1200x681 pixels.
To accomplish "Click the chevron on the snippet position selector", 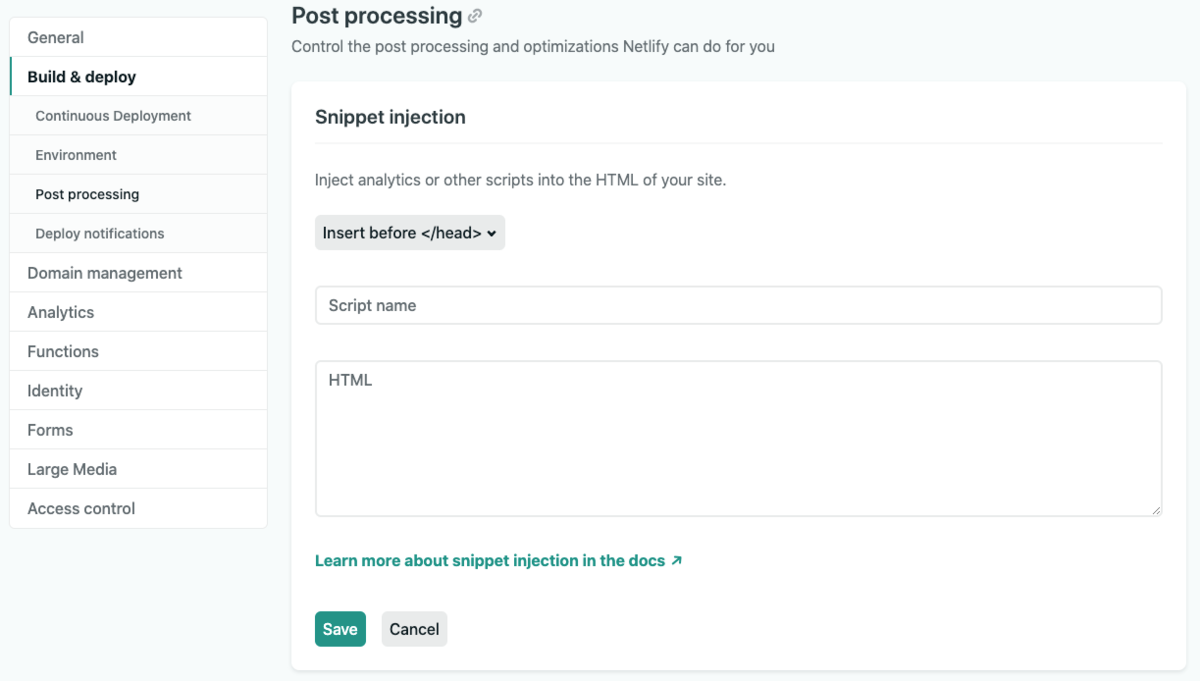I will (x=490, y=232).
